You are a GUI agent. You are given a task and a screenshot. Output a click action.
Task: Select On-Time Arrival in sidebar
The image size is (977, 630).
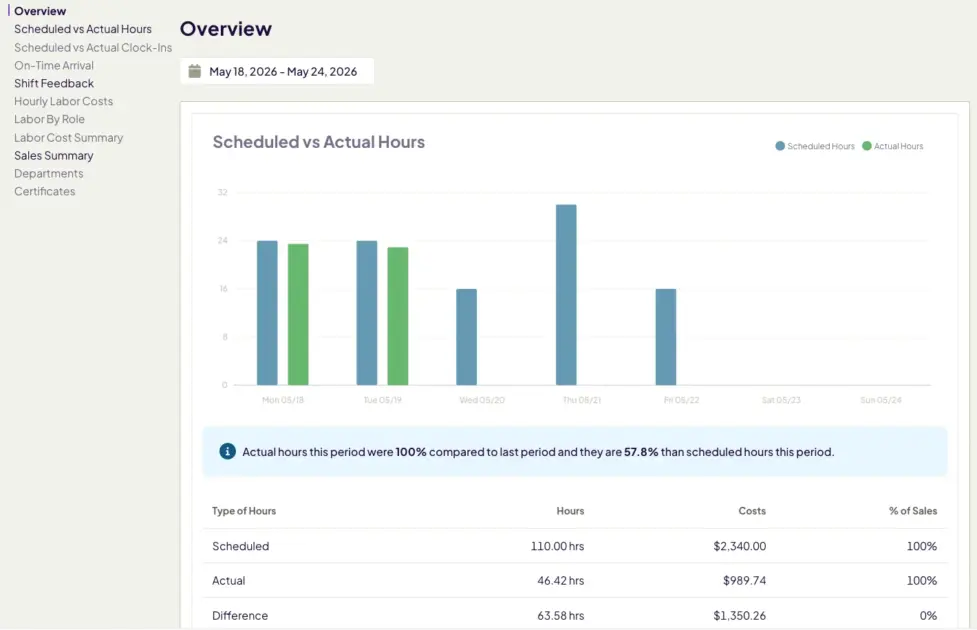pos(54,65)
